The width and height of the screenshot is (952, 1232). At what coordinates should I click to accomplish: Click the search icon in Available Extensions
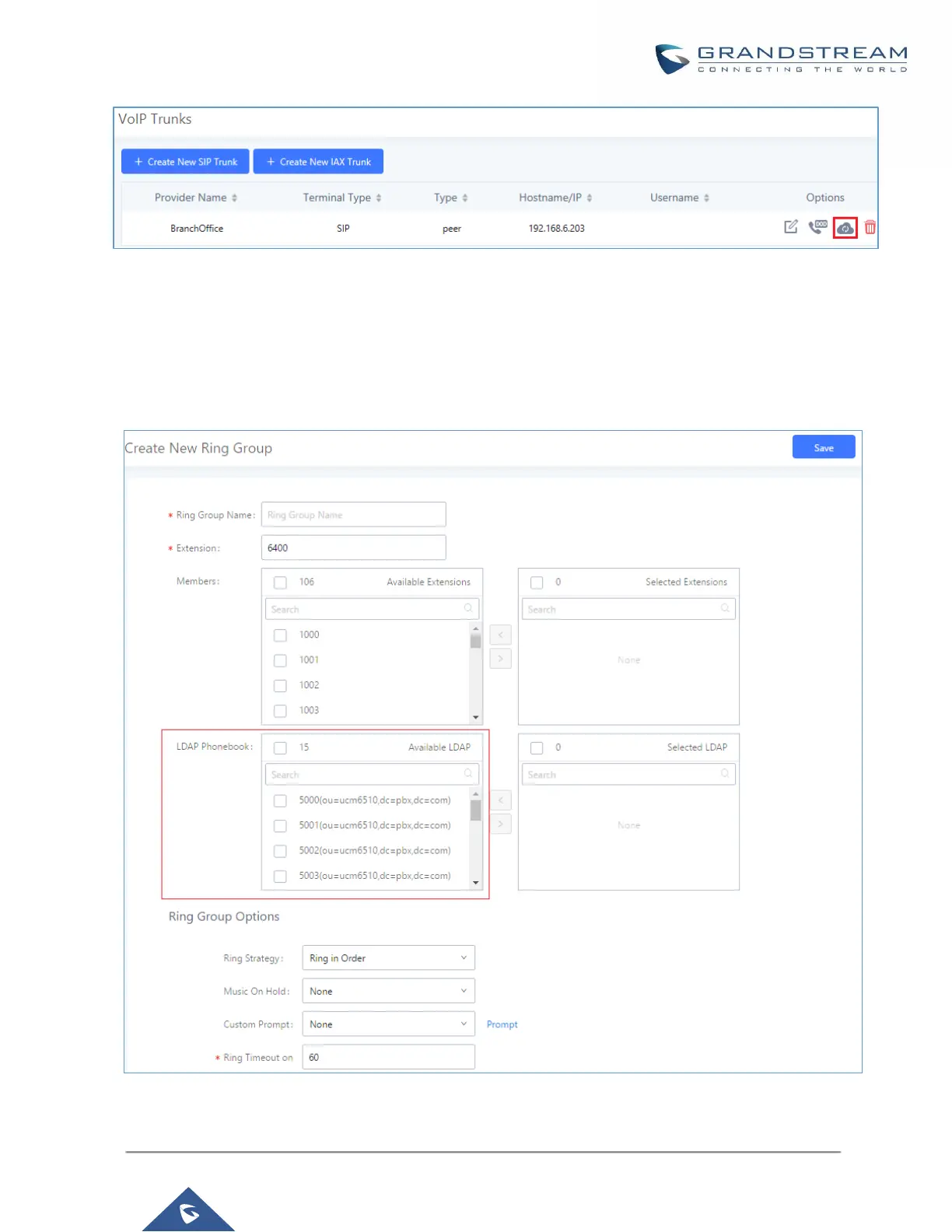pos(468,608)
